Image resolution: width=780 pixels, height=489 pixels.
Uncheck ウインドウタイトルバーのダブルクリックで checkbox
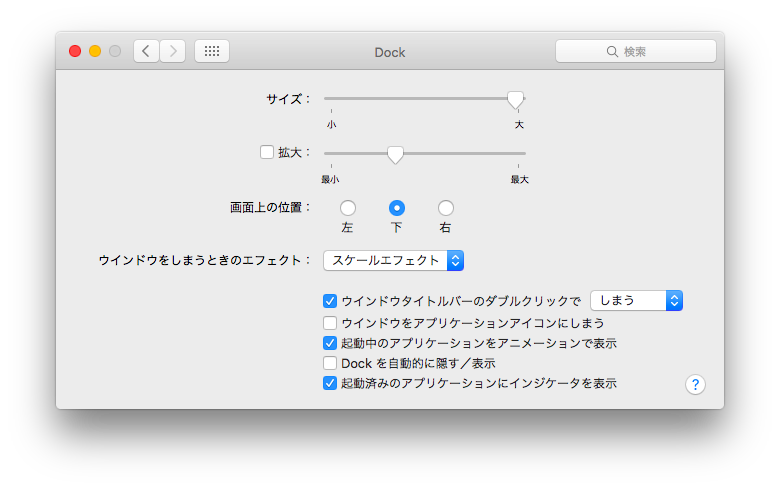click(330, 301)
